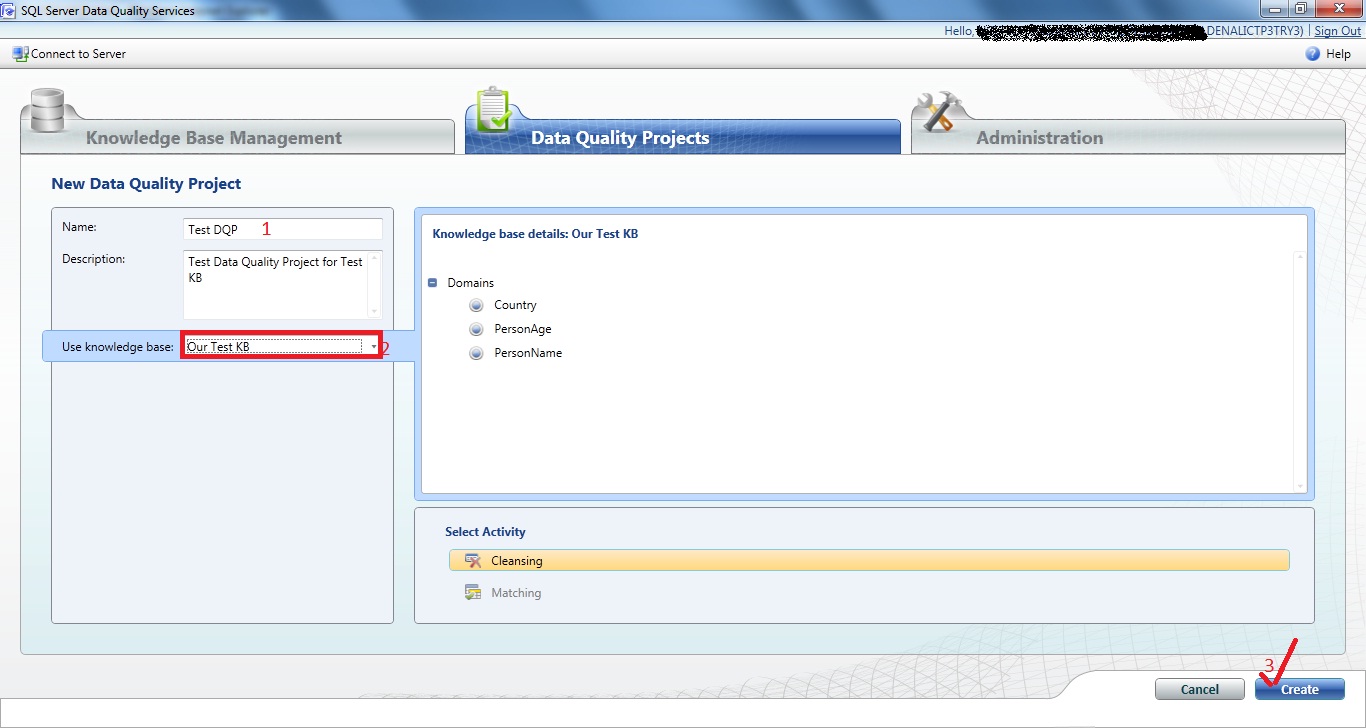Click the New Data Quality Project heading

[146, 184]
